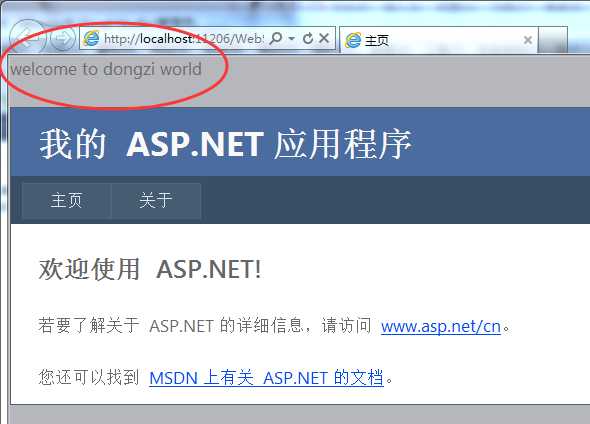
Task: Click the Internet Explorer icon in address bar
Action: [91, 38]
